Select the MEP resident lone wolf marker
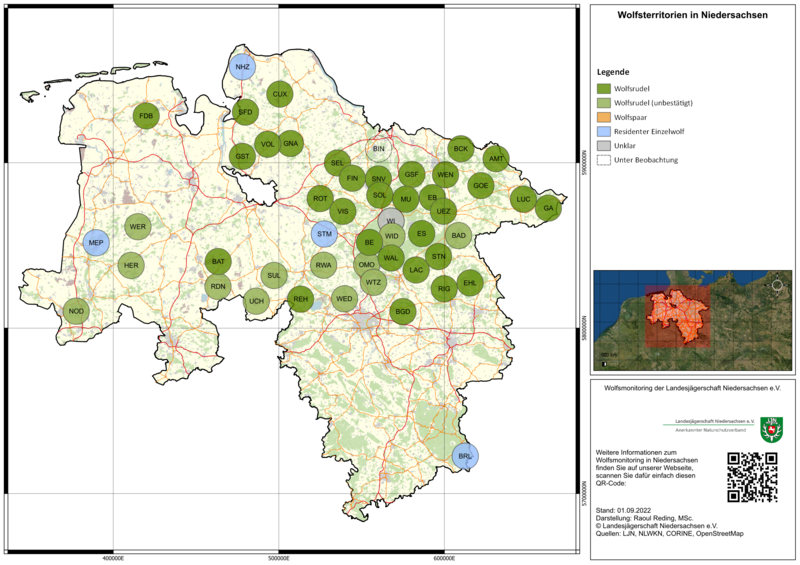 point(96,243)
